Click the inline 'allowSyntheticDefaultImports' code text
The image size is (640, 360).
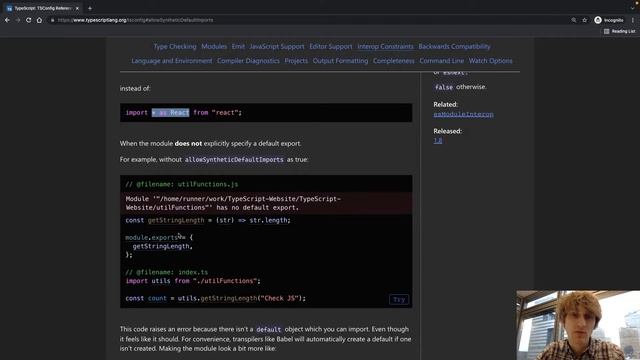click(234, 160)
